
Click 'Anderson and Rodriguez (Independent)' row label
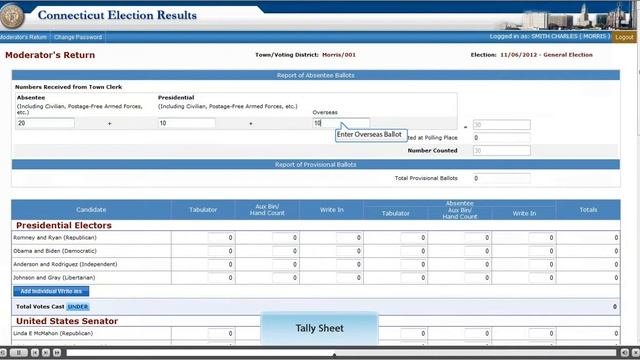(x=65, y=264)
